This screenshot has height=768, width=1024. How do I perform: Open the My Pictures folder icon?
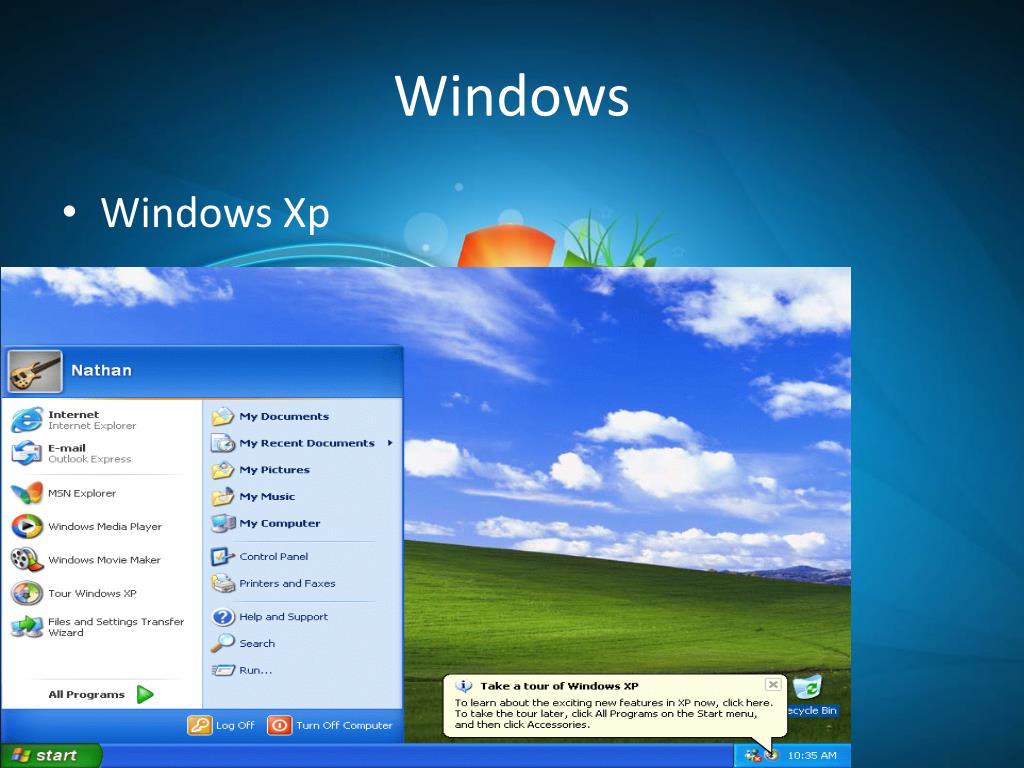tap(223, 470)
